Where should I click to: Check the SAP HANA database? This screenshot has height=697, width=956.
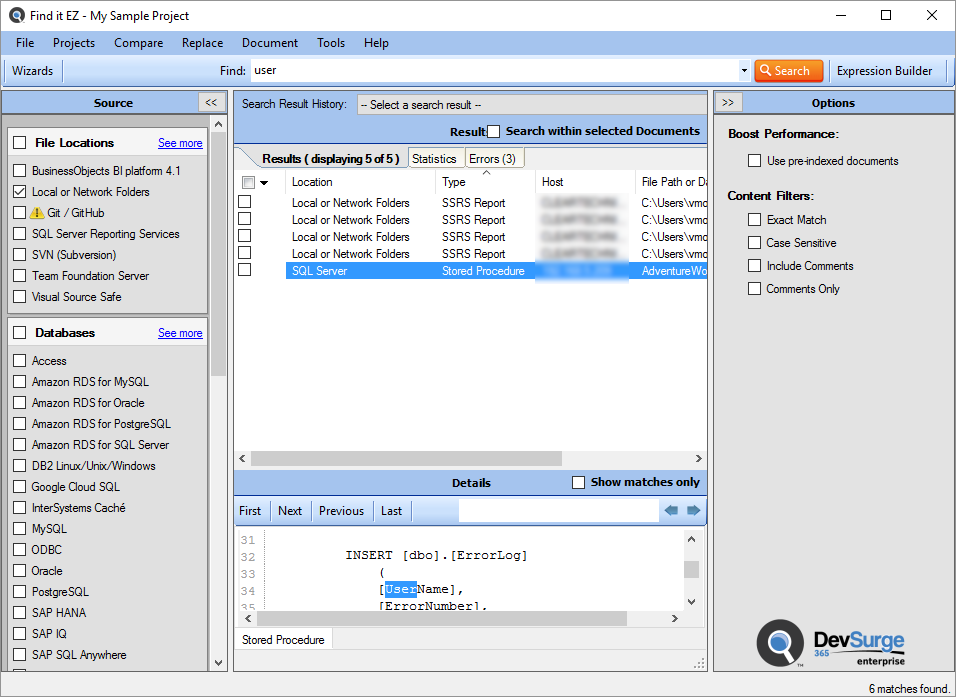tap(20, 613)
